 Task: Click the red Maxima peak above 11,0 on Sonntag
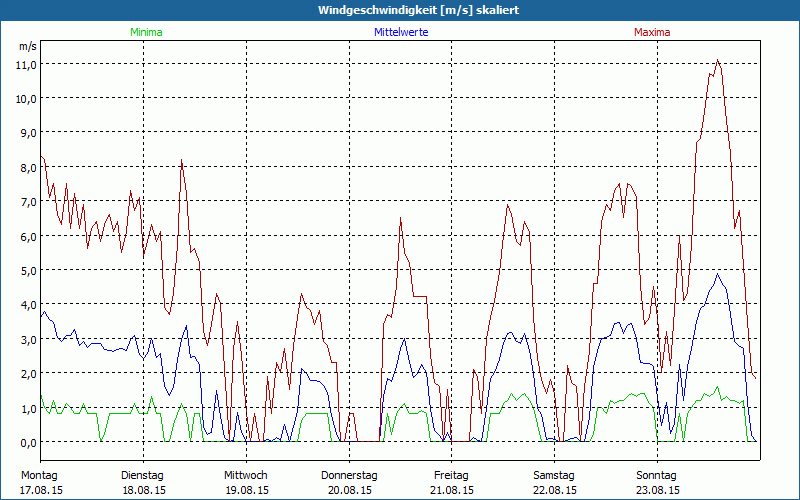point(718,60)
